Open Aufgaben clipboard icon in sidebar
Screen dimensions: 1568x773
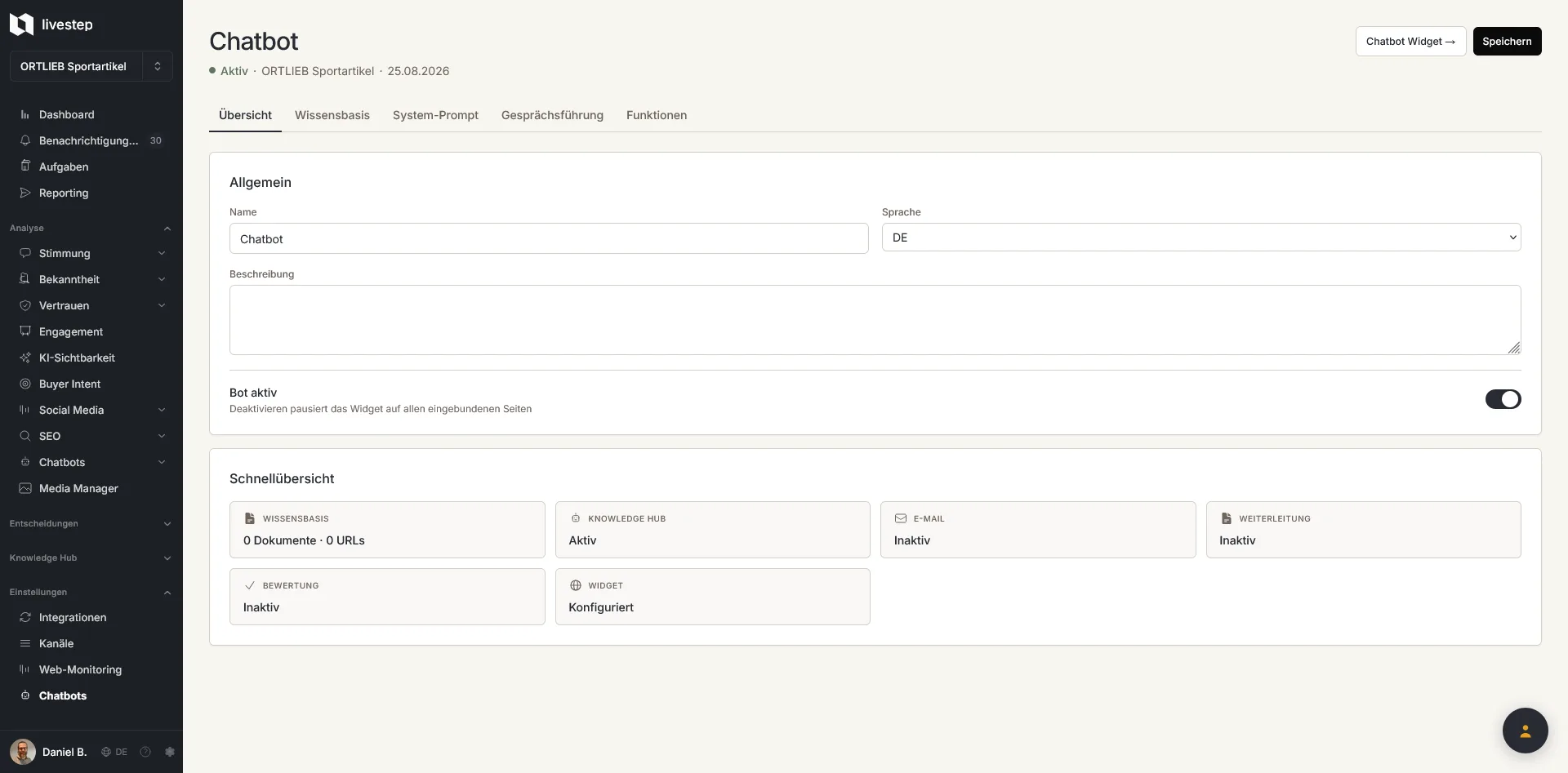[x=25, y=166]
